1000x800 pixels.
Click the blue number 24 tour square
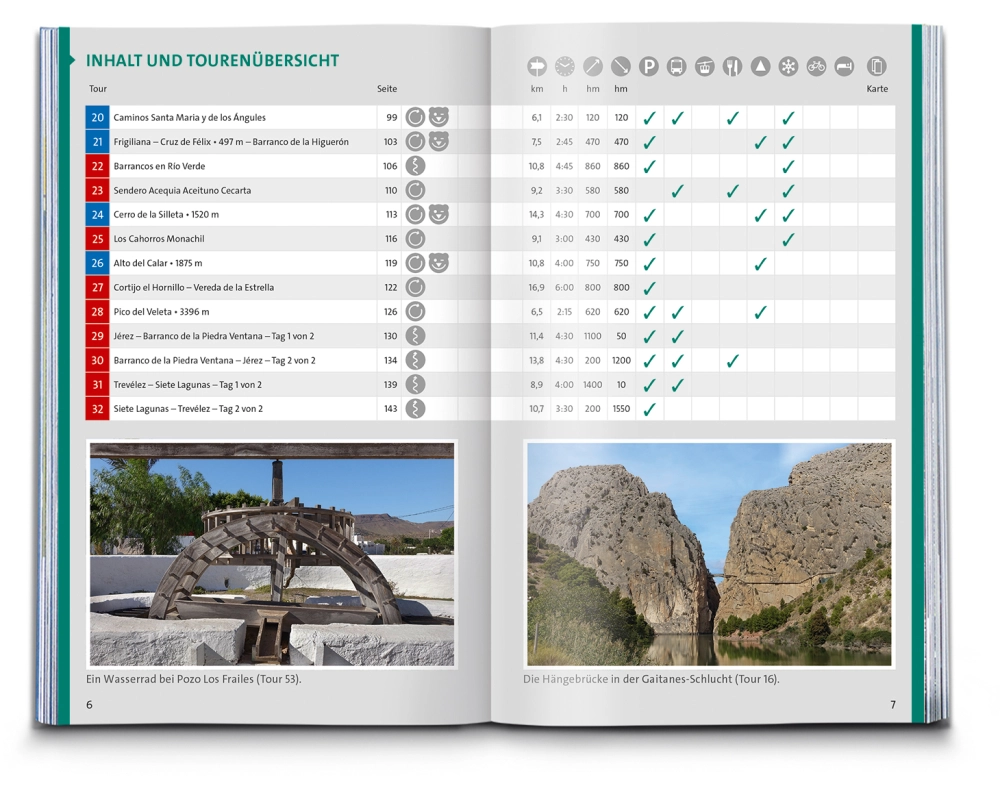tap(97, 214)
